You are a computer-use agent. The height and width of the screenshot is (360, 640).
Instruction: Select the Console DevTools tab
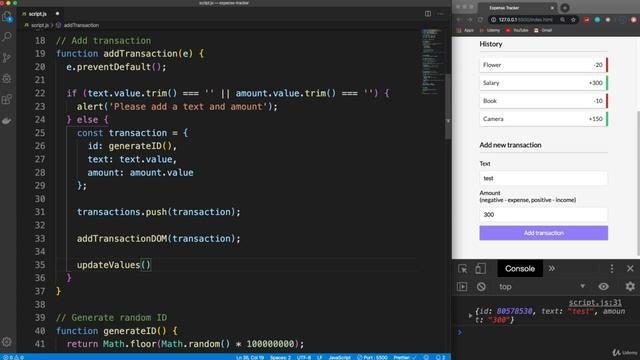tap(520, 269)
